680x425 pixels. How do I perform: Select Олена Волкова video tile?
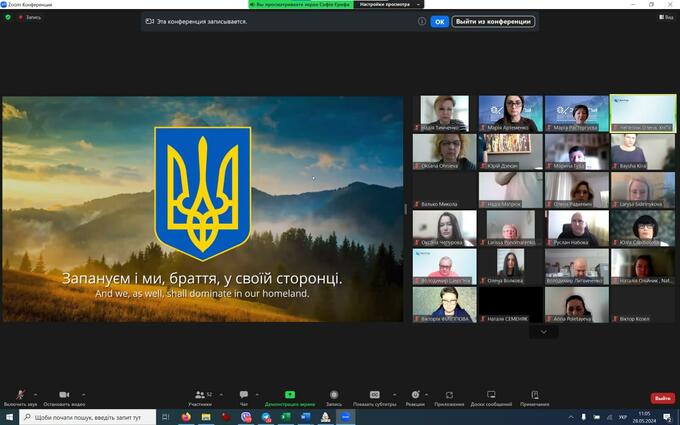510,266
